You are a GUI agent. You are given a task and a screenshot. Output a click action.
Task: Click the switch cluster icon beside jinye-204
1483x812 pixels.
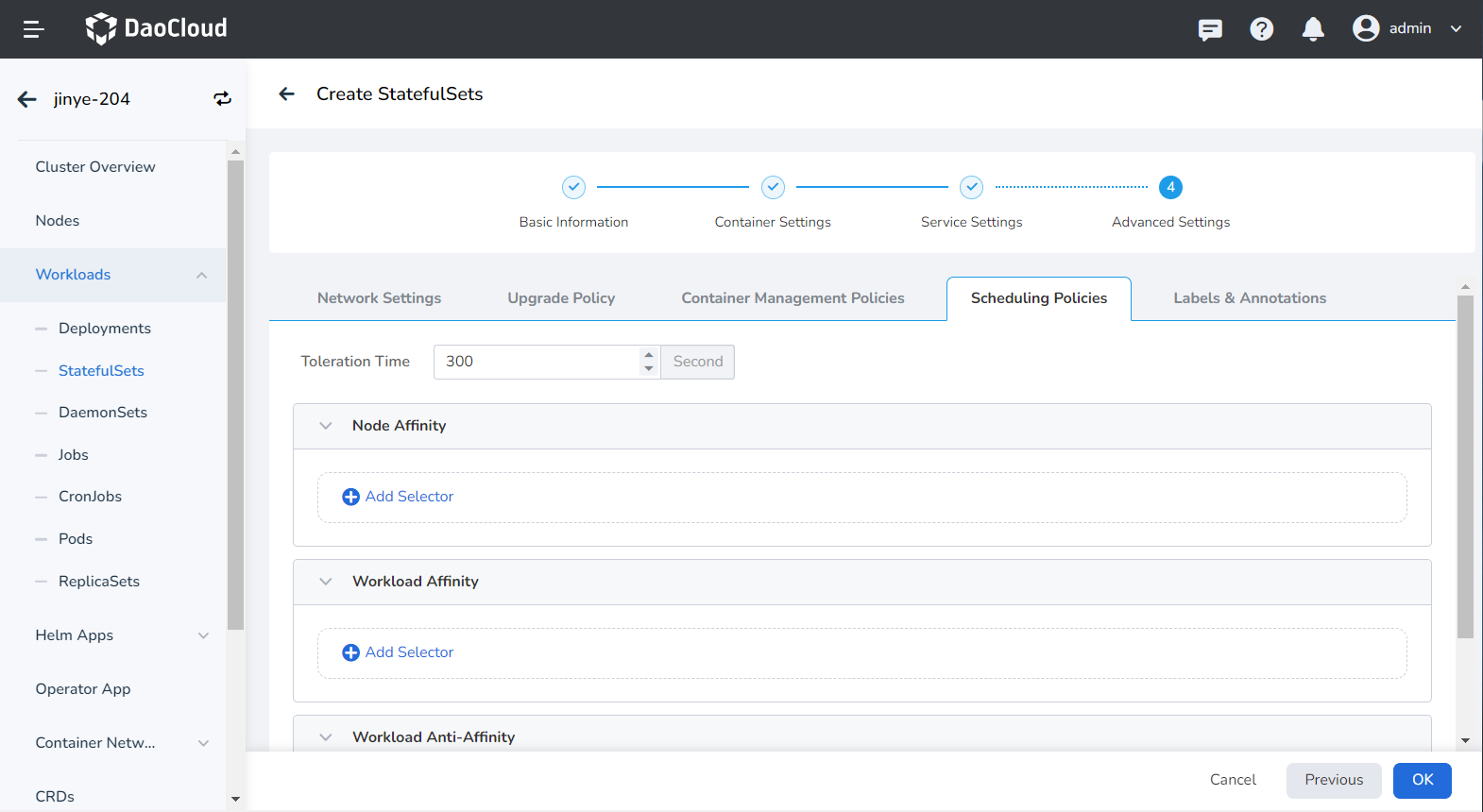(x=222, y=99)
